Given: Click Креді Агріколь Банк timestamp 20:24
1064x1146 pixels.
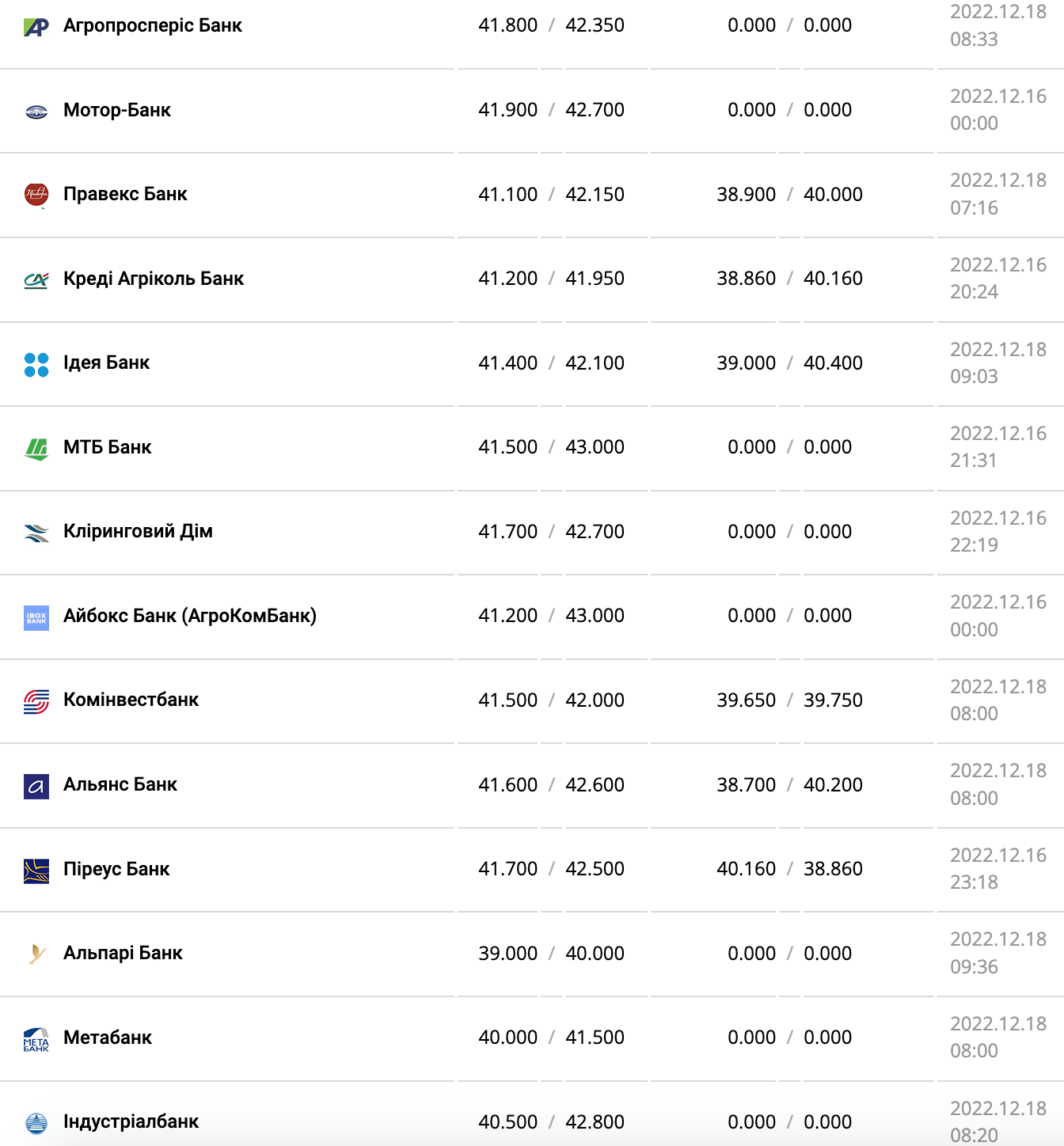Looking at the screenshot, I should [975, 292].
